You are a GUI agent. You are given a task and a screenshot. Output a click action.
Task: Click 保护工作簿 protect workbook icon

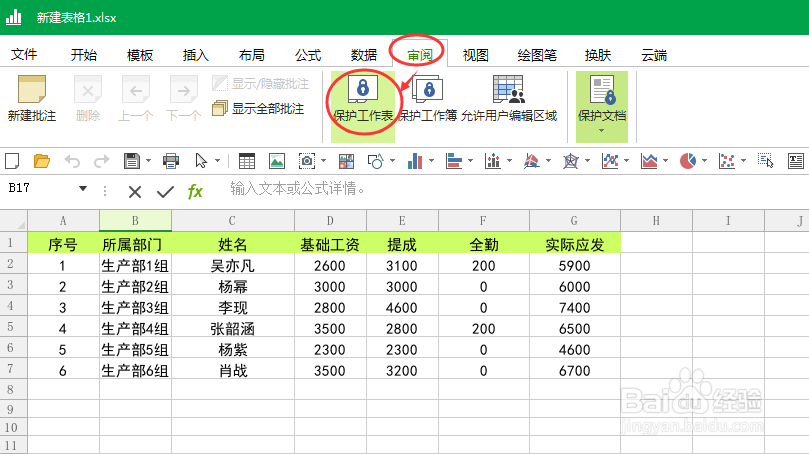coord(427,90)
